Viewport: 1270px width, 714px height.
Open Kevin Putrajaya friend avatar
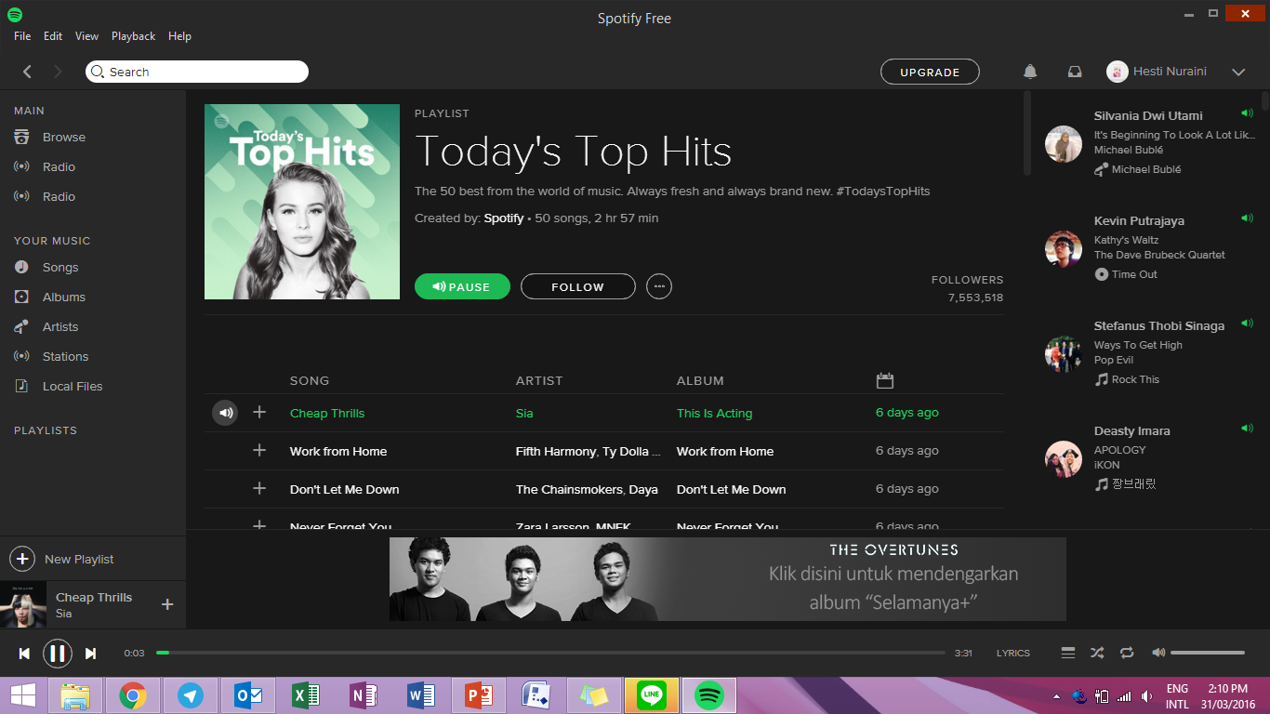[1063, 249]
